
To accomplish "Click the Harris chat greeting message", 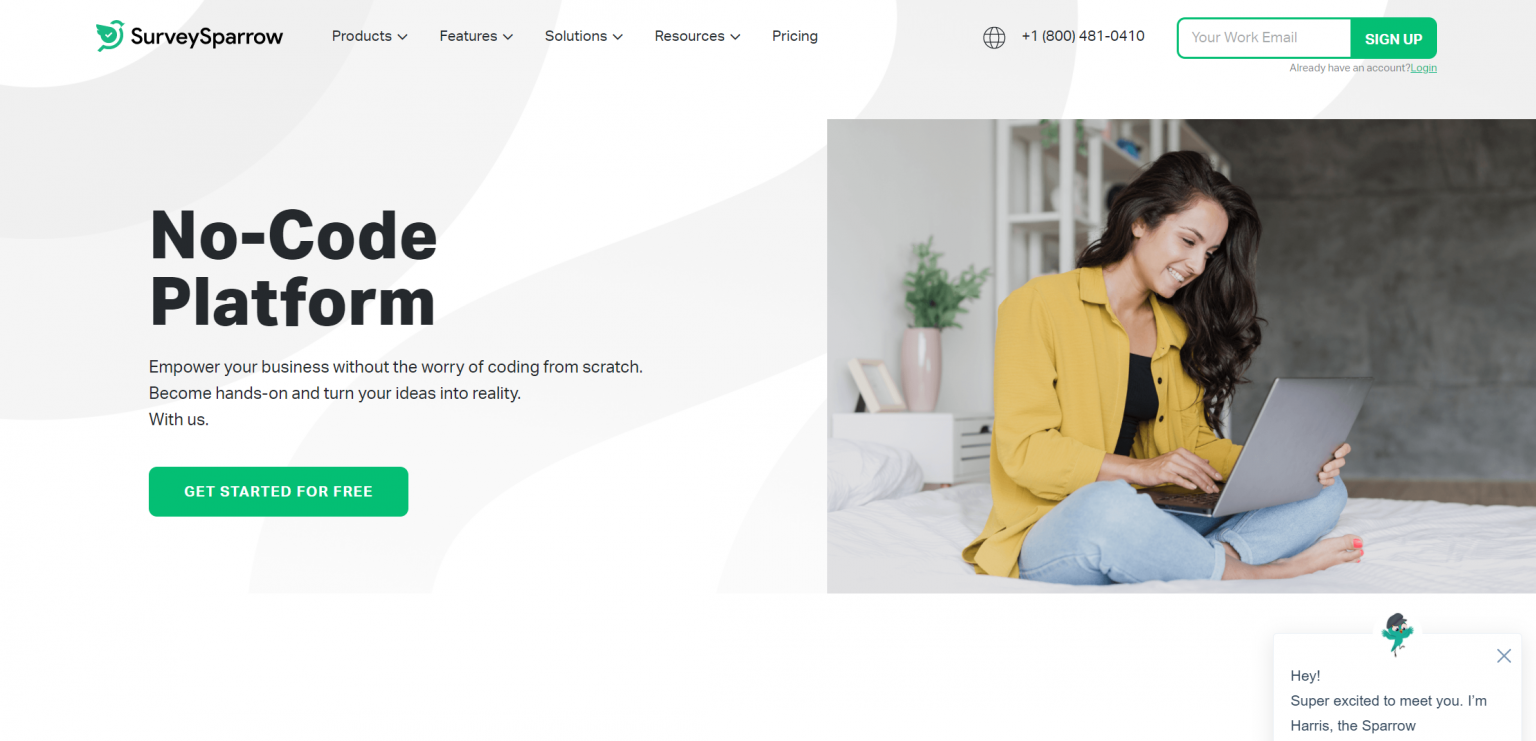I will tap(1388, 701).
